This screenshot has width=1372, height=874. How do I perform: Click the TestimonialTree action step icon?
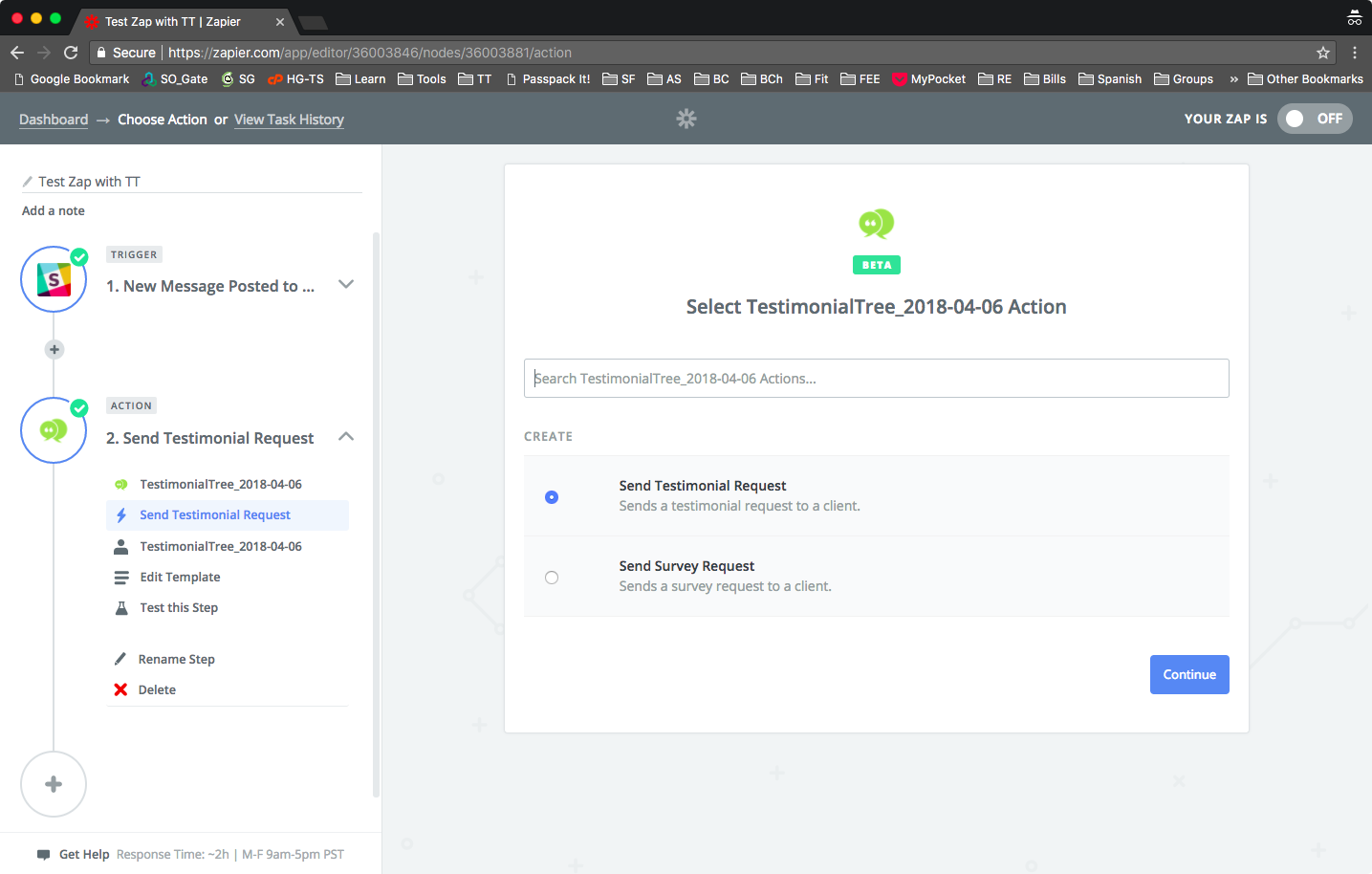pos(54,430)
